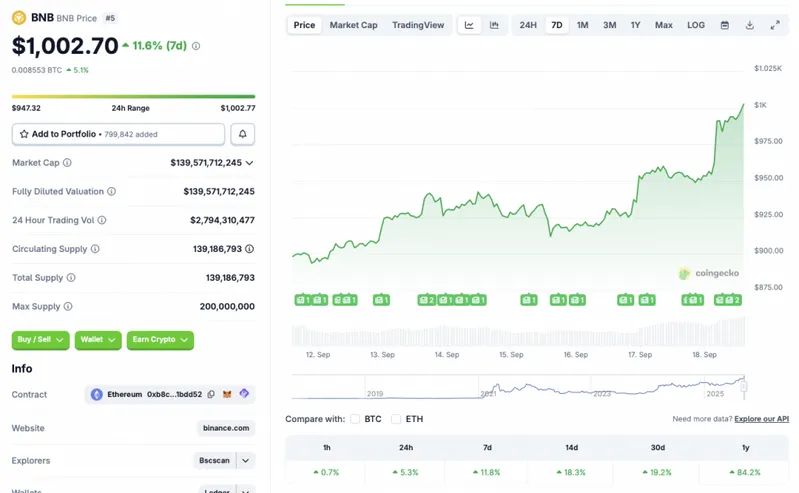Open the news marker under 13. Sep
This screenshot has height=493, width=799.
point(381,300)
